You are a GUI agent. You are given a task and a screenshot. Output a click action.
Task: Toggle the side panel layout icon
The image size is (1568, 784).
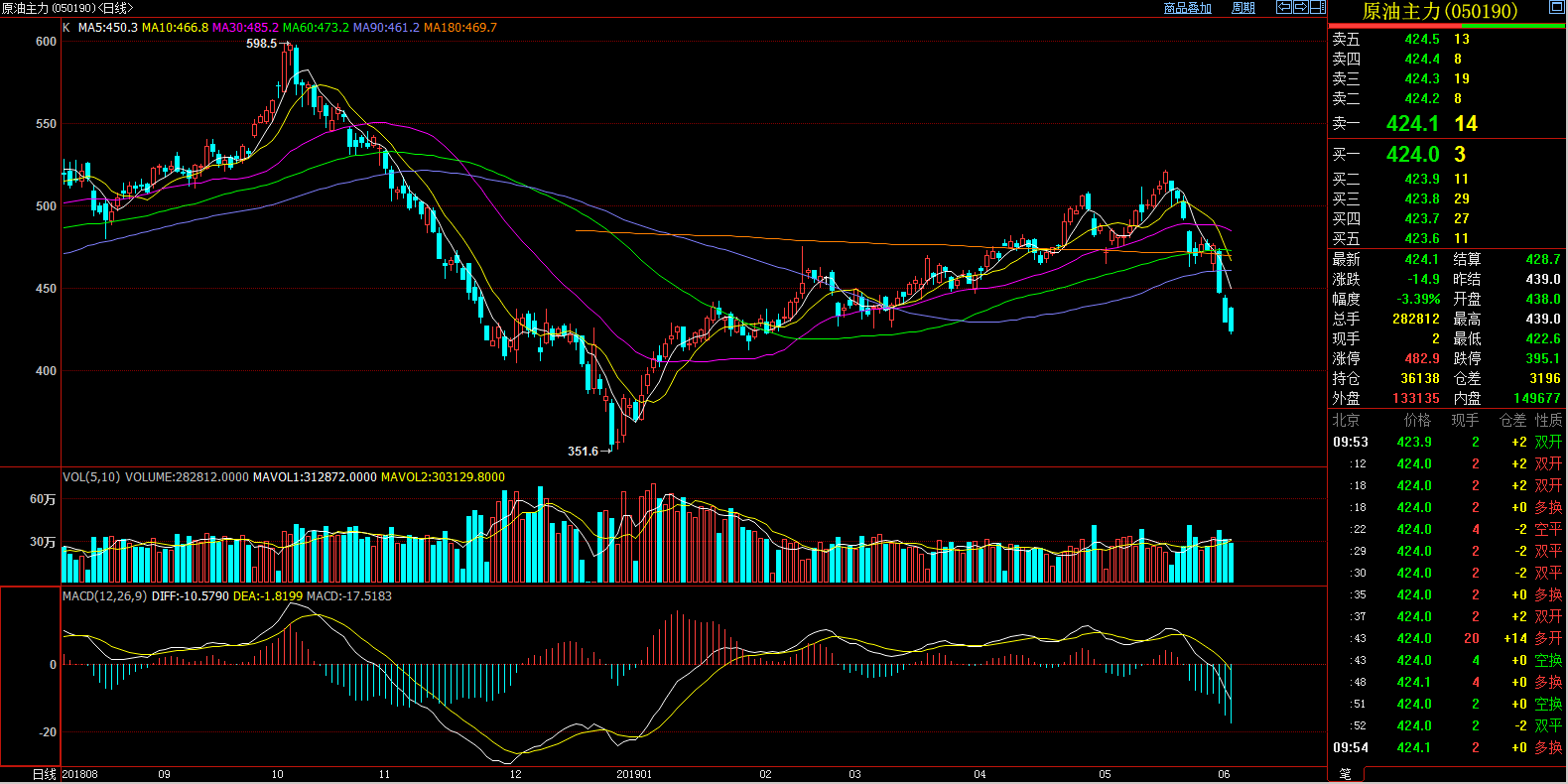tap(1317, 7)
